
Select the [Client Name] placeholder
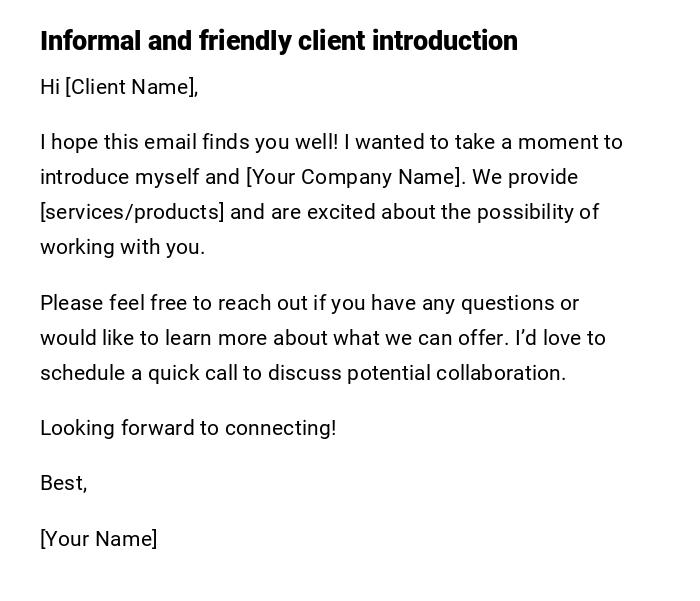tap(131, 87)
